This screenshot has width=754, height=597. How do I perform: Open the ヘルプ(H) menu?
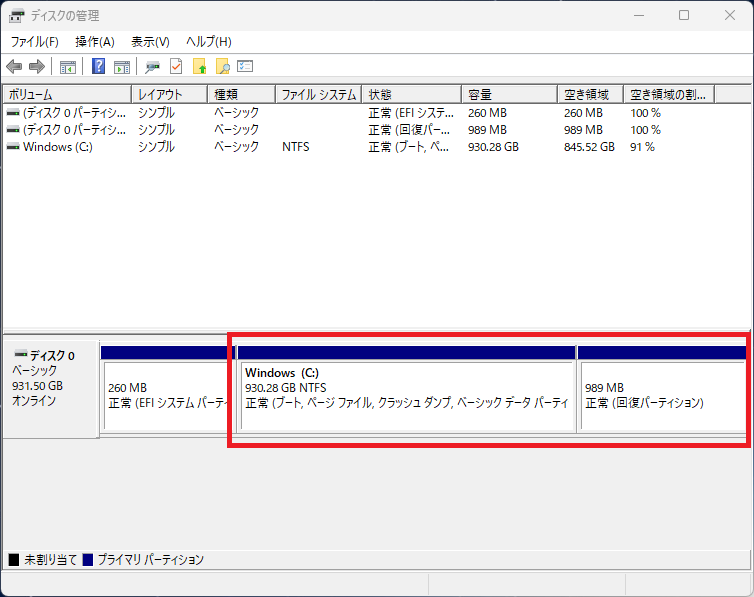coord(209,42)
